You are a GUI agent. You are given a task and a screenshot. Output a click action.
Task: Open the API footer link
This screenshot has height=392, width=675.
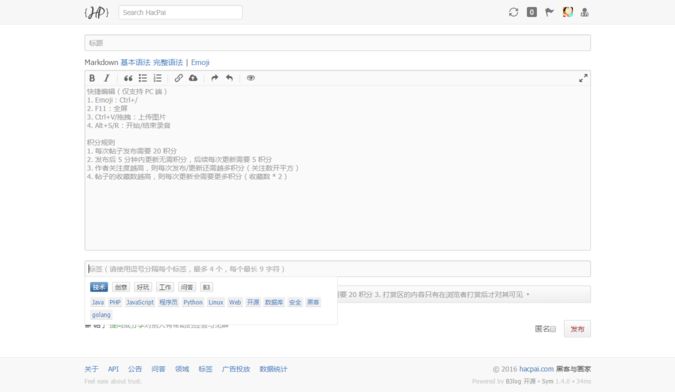(x=113, y=369)
